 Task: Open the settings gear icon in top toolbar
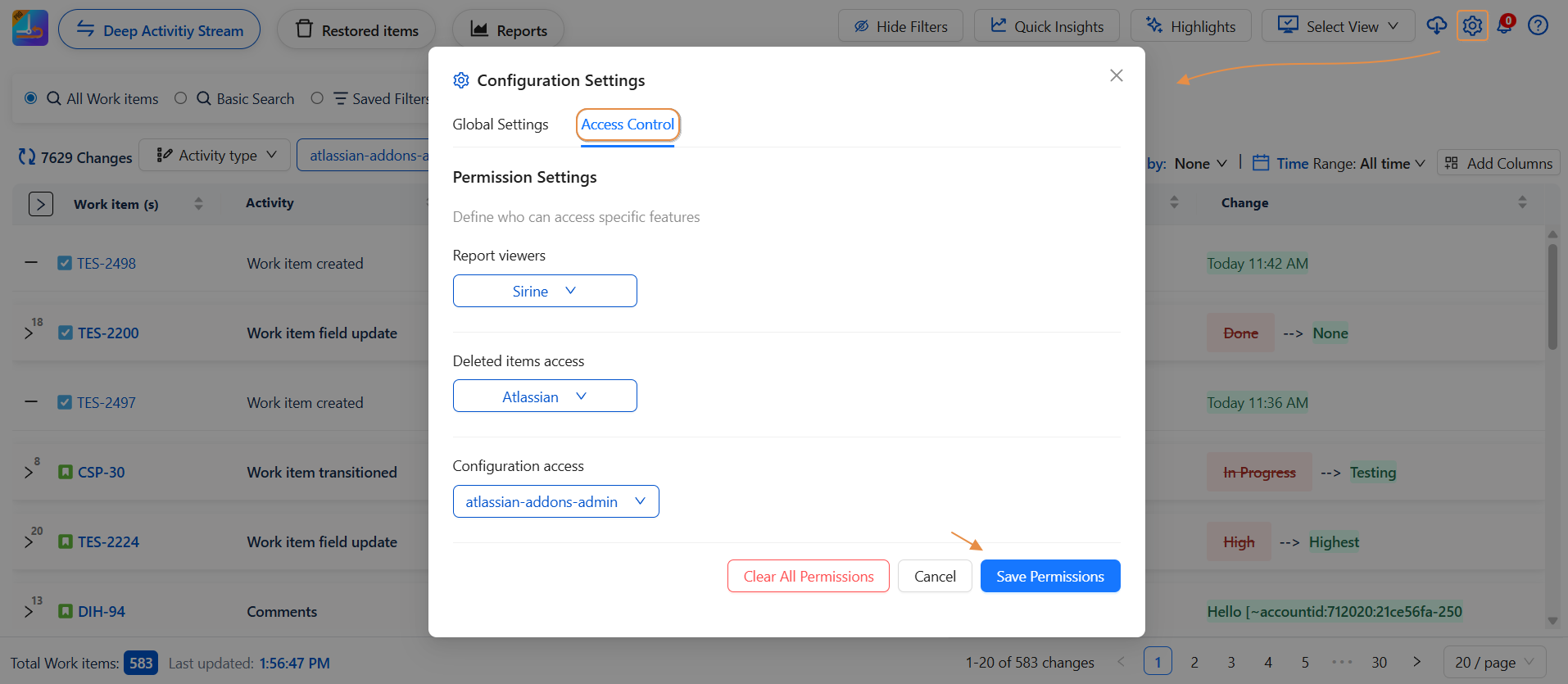[x=1472, y=26]
